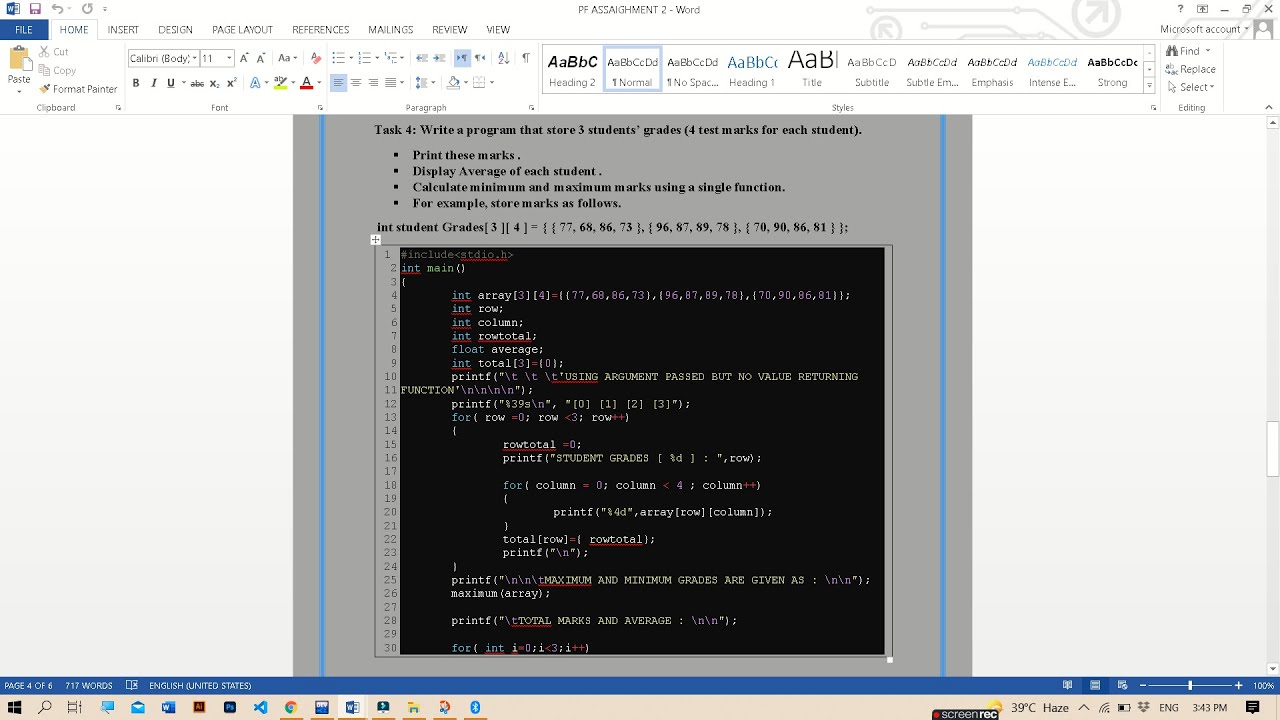Click the Cut command
1280x720 pixels.
[54, 52]
